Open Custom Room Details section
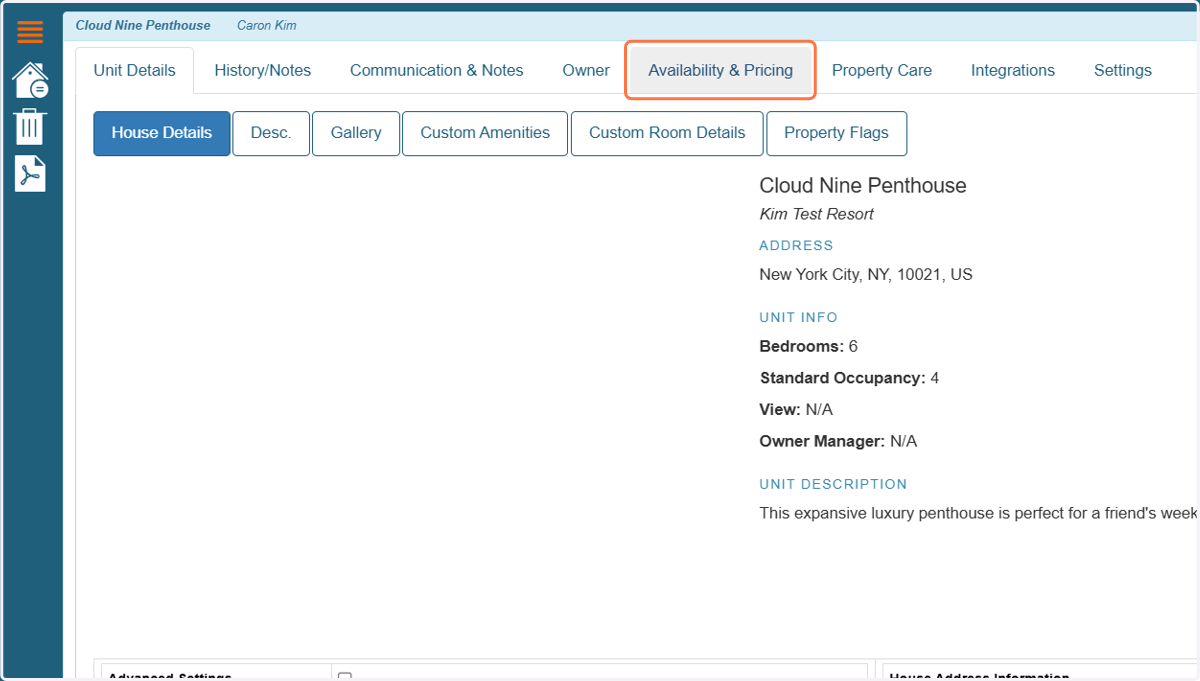Viewport: 1200px width, 681px height. (x=667, y=133)
